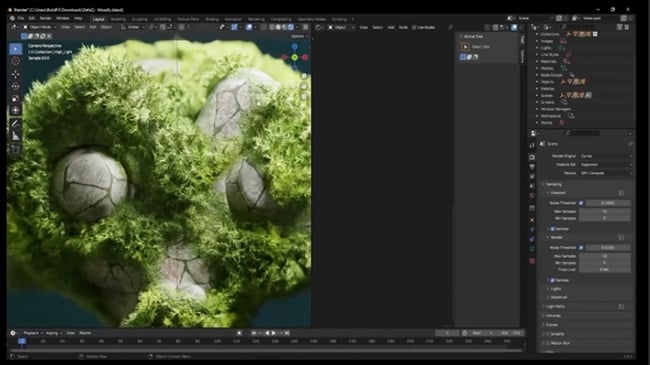Switch viewport to rendered shading mode
The image size is (650, 365).
(x=291, y=27)
